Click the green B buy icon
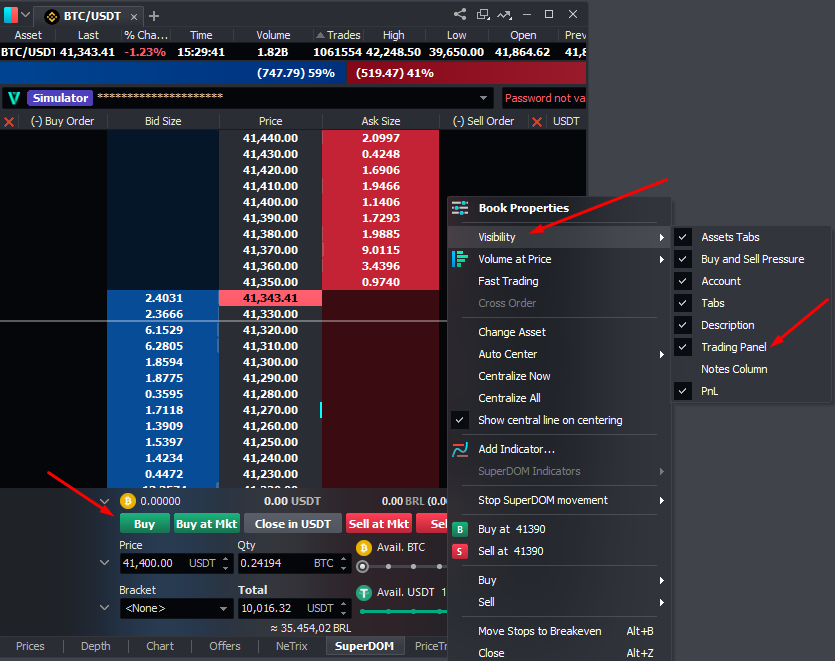Viewport: 835px width, 661px height. pyautogui.click(x=460, y=529)
